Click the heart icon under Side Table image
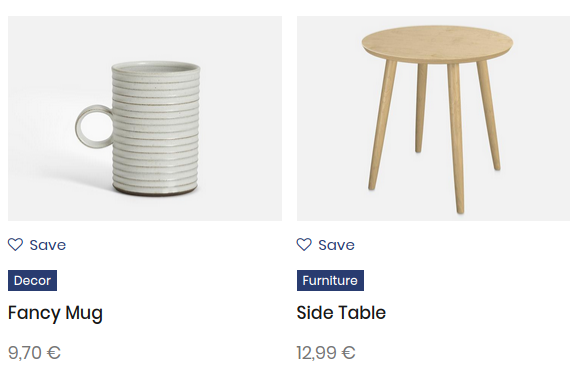 point(304,245)
